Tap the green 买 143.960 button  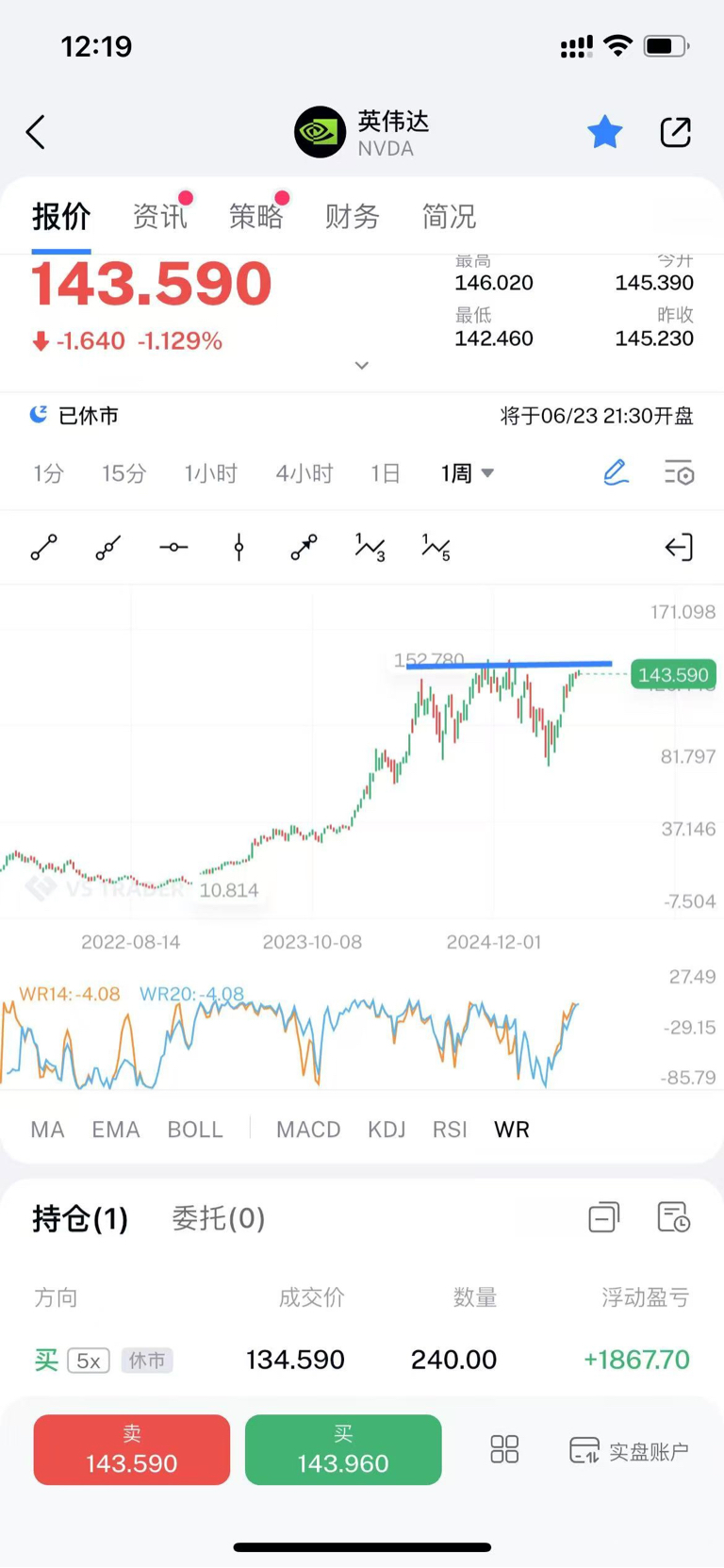(x=343, y=1450)
